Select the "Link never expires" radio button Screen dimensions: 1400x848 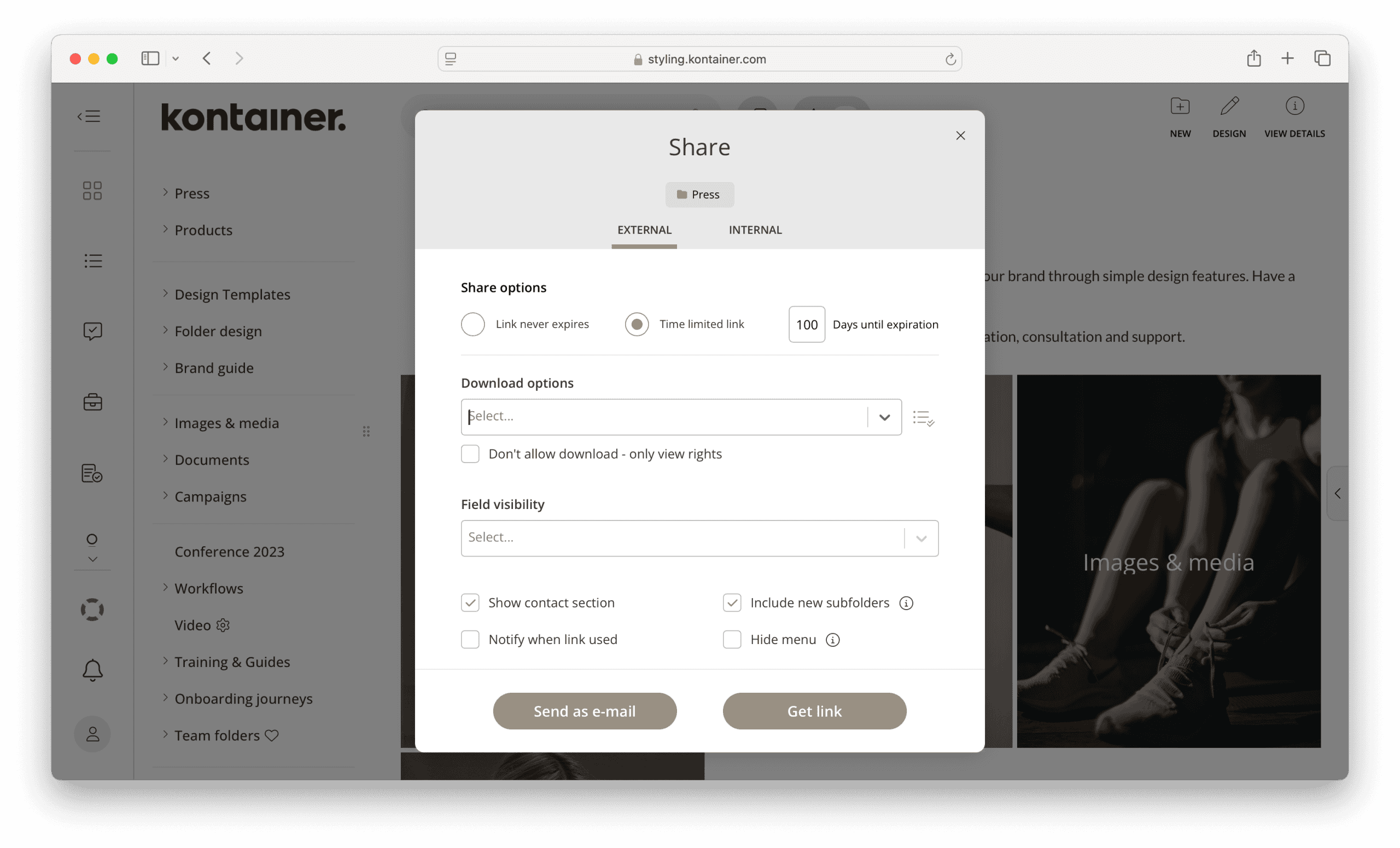(472, 324)
